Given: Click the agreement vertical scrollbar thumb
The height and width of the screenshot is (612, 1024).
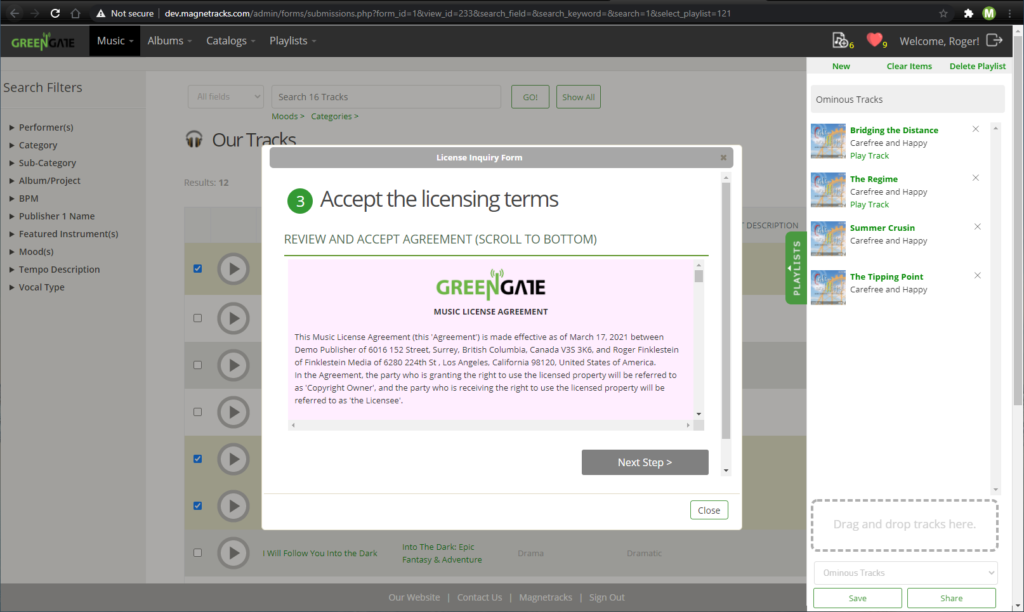Looking at the screenshot, I should [x=699, y=276].
